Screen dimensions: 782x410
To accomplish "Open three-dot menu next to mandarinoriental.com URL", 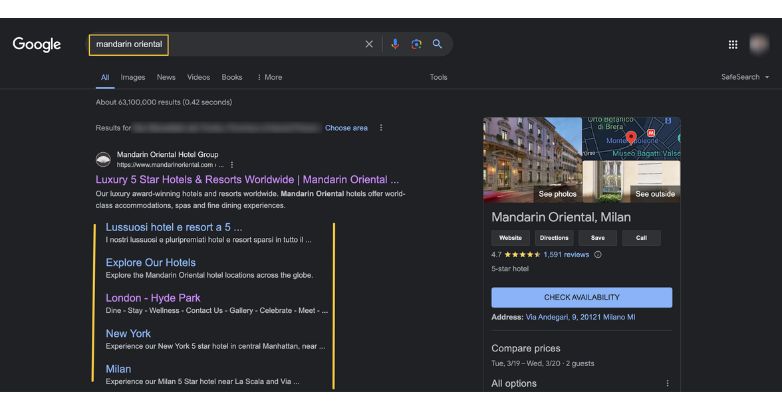I will (x=232, y=165).
